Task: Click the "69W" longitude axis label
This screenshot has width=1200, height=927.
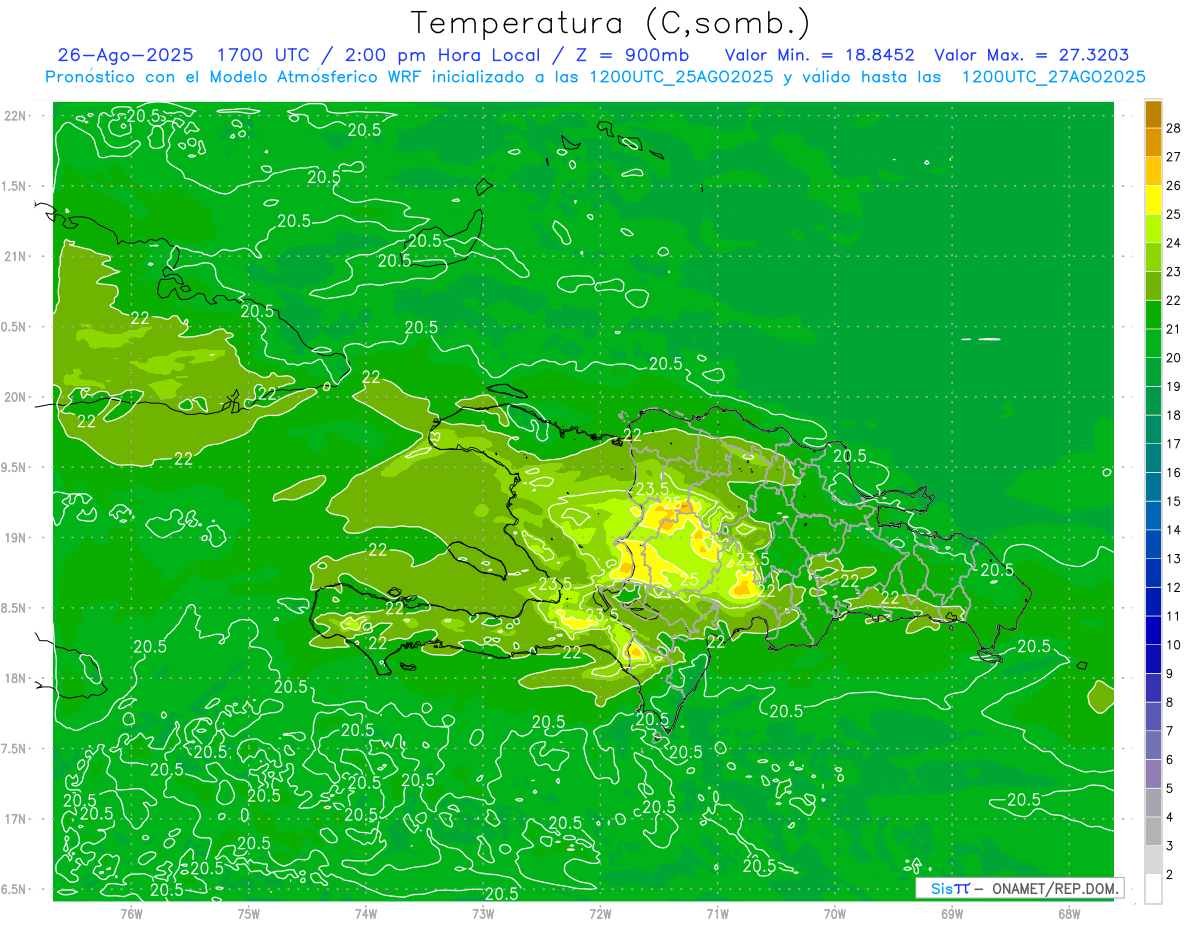Action: point(952,913)
